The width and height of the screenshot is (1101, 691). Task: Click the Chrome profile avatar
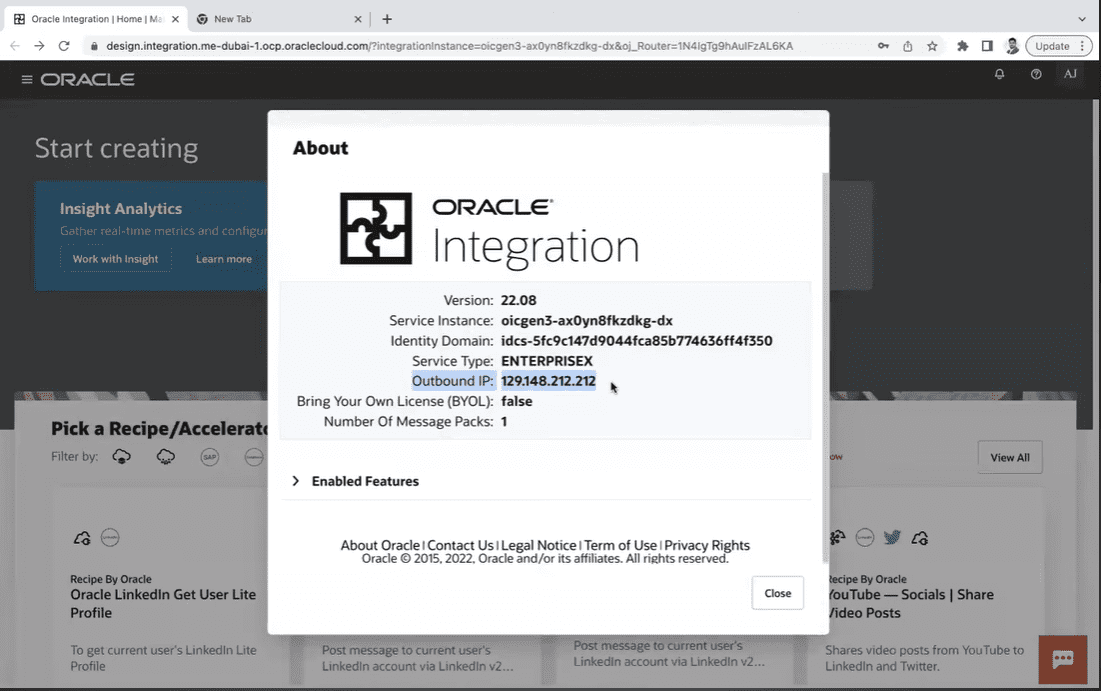tap(1012, 46)
